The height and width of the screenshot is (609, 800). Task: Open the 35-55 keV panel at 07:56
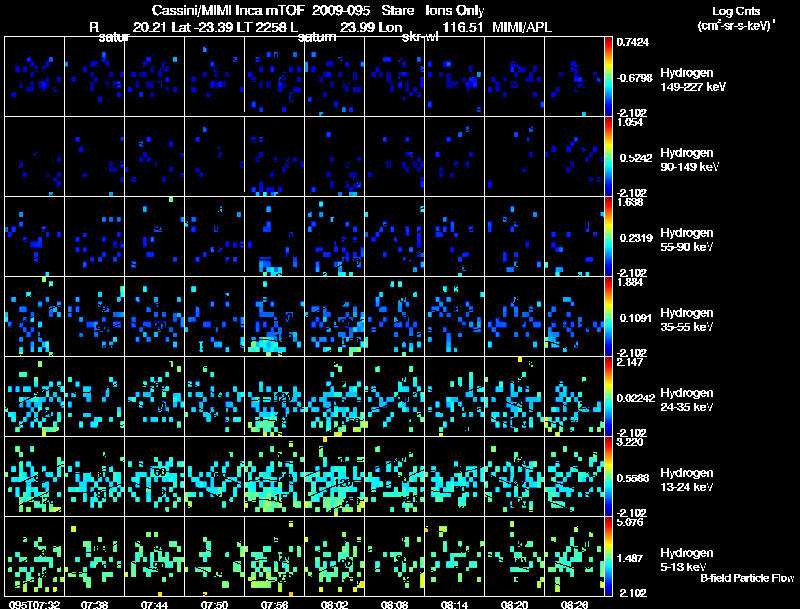[273, 316]
